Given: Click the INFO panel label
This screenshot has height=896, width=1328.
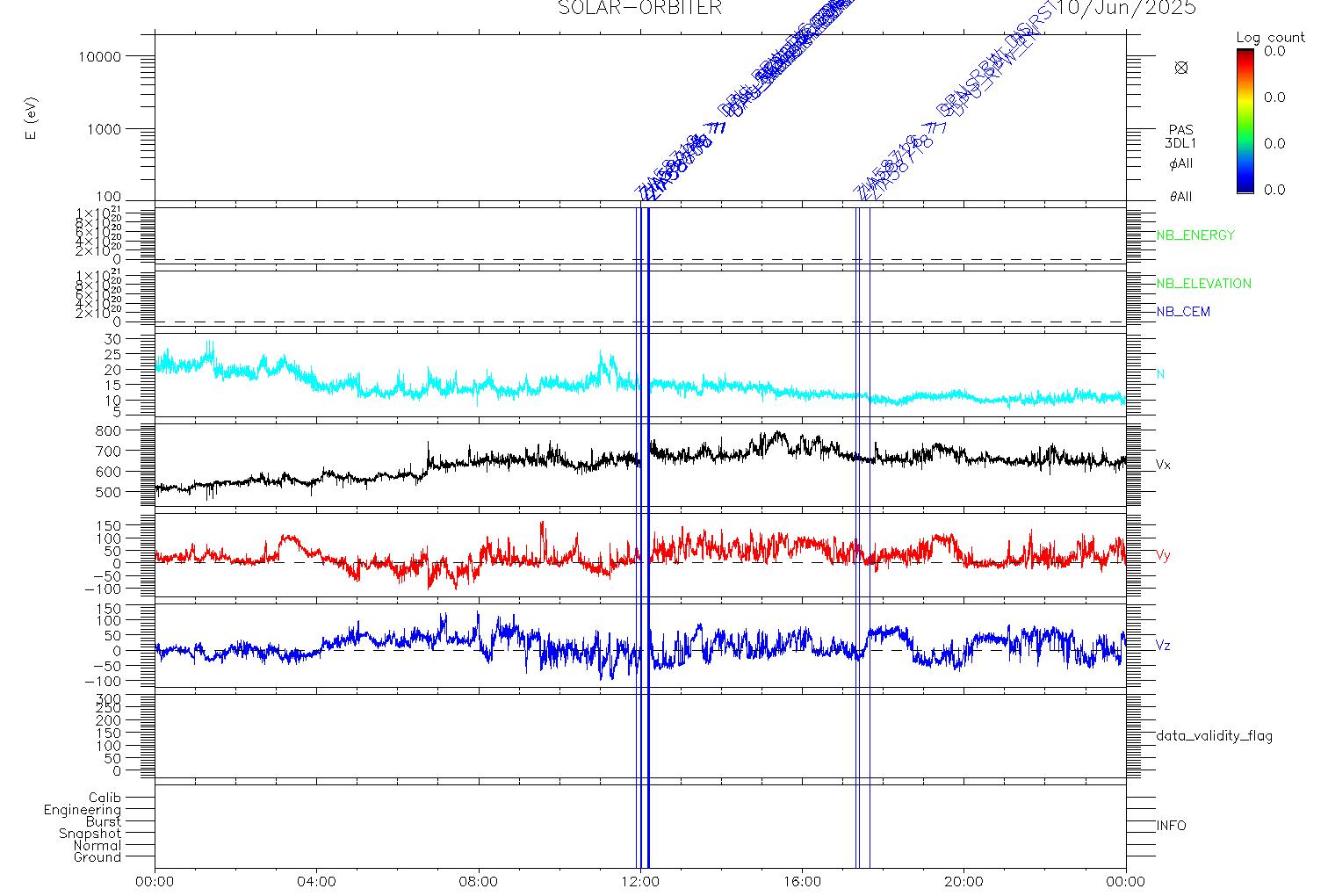Looking at the screenshot, I should [x=1171, y=826].
